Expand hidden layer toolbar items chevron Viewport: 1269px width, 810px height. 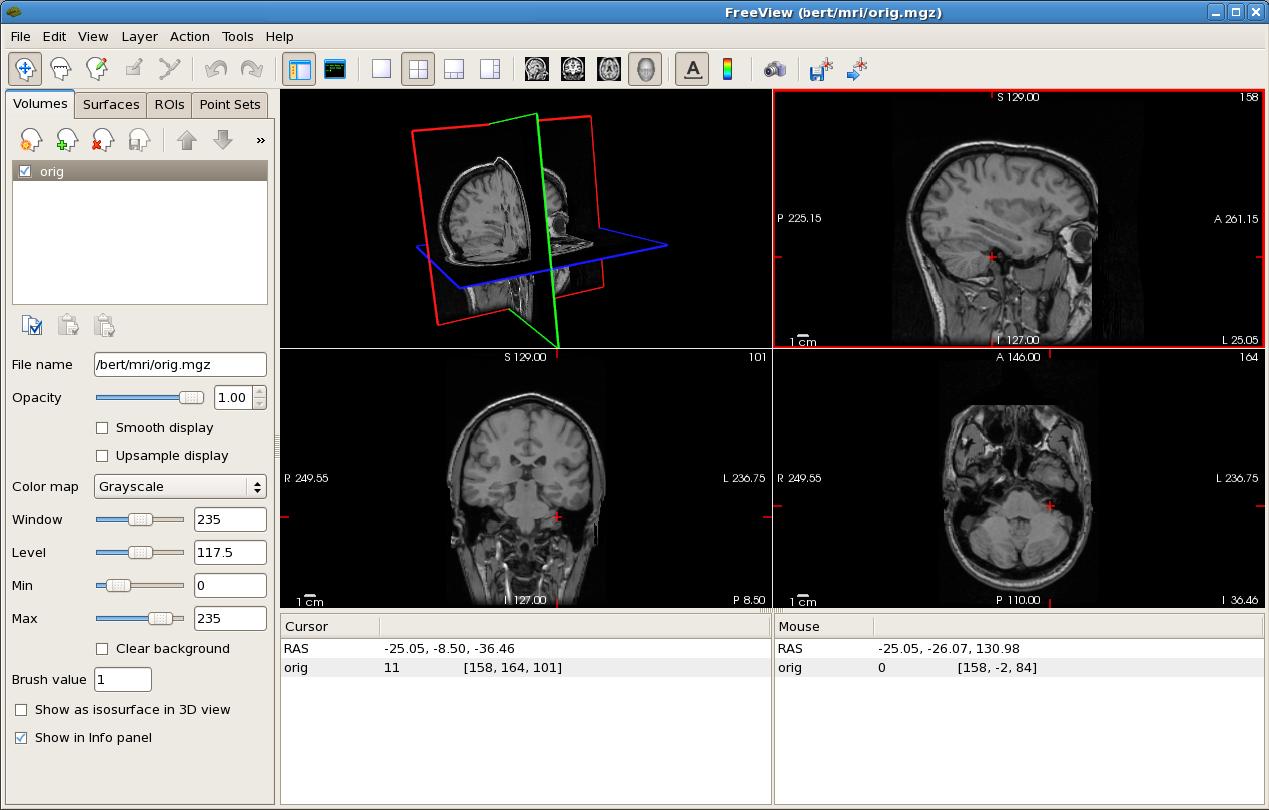(260, 140)
